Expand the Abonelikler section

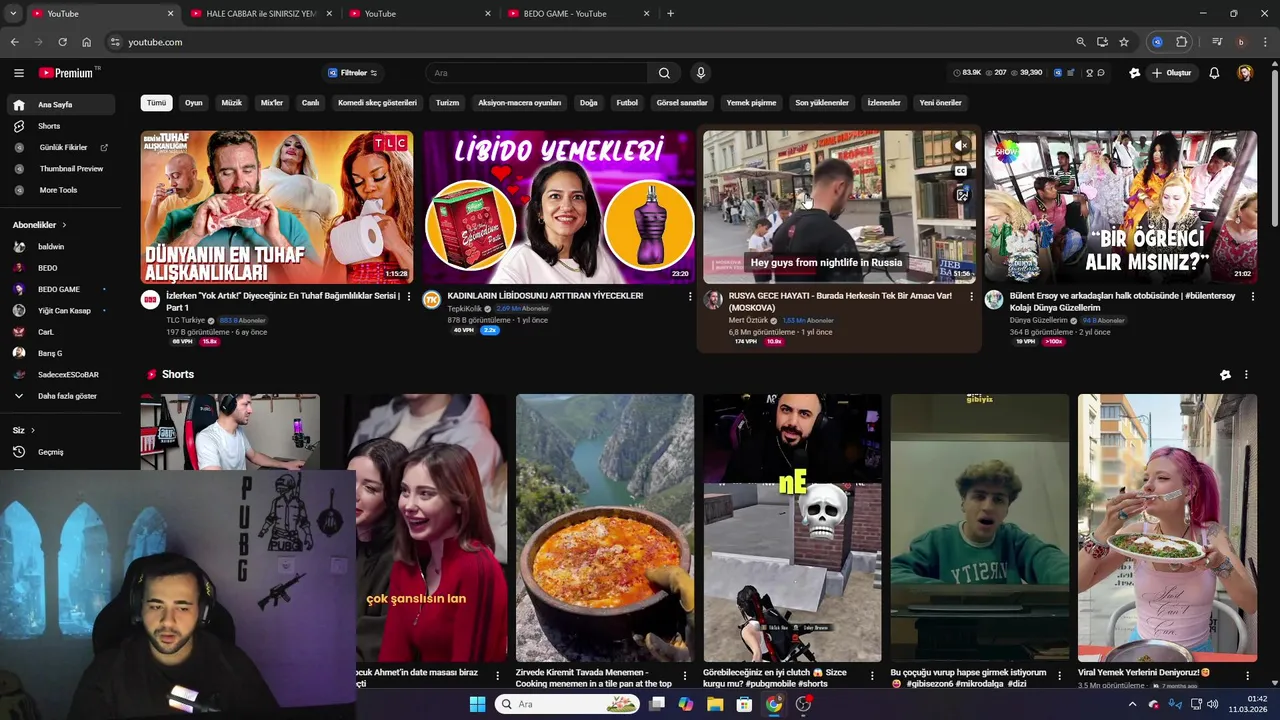pyautogui.click(x=40, y=225)
